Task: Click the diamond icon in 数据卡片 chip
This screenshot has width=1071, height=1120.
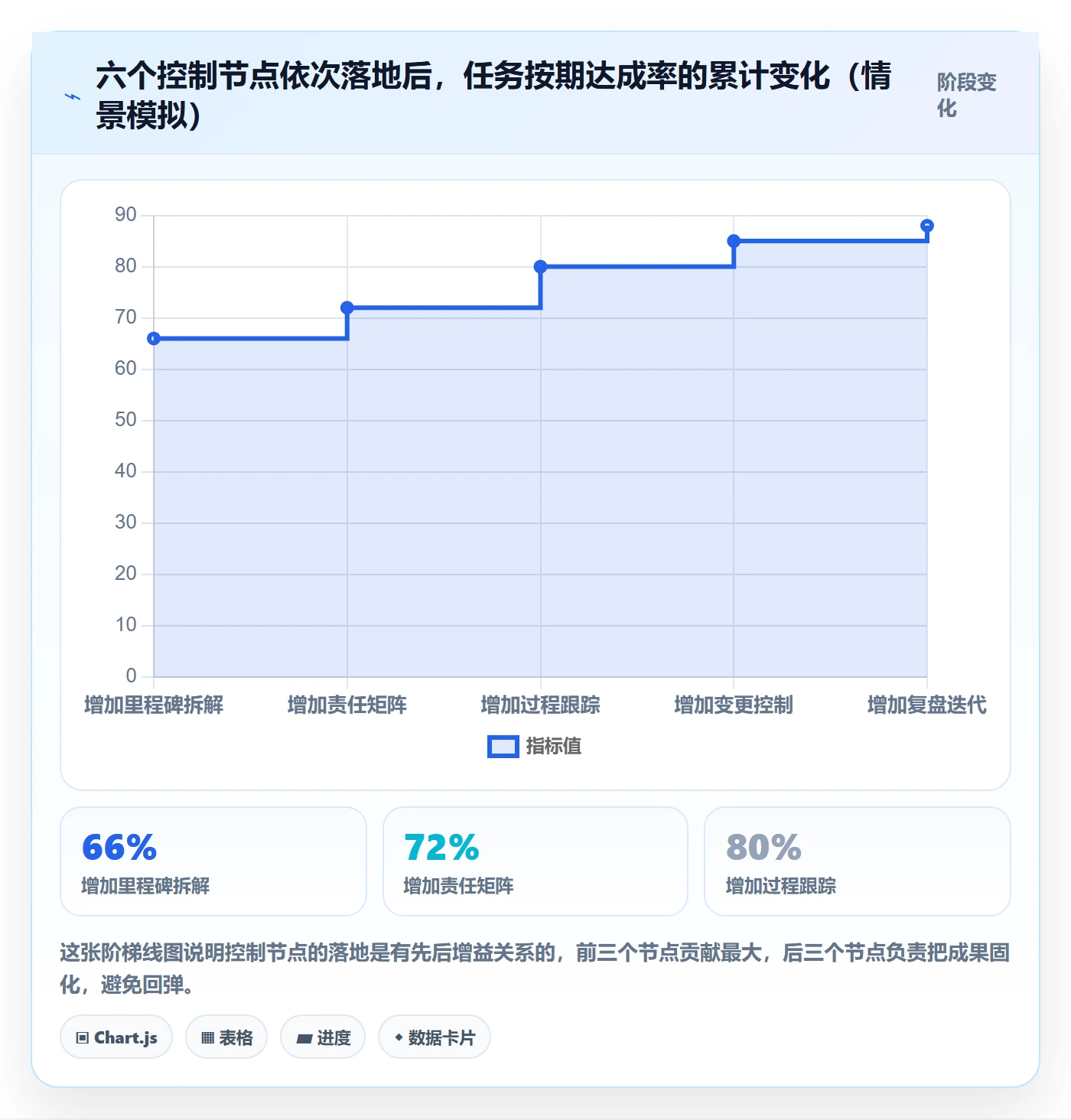Action: click(399, 1037)
